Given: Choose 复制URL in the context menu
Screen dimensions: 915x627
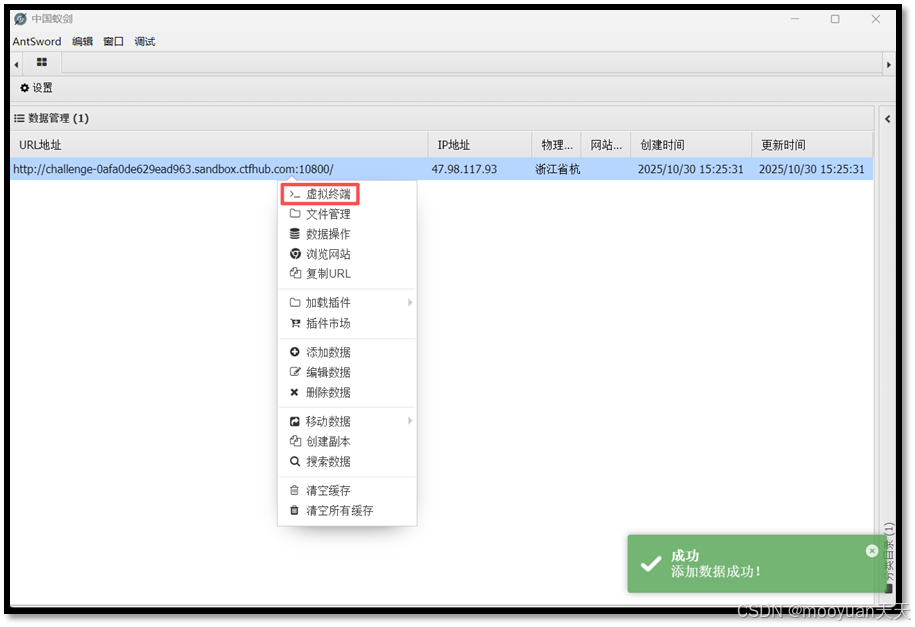Looking at the screenshot, I should tap(328, 273).
